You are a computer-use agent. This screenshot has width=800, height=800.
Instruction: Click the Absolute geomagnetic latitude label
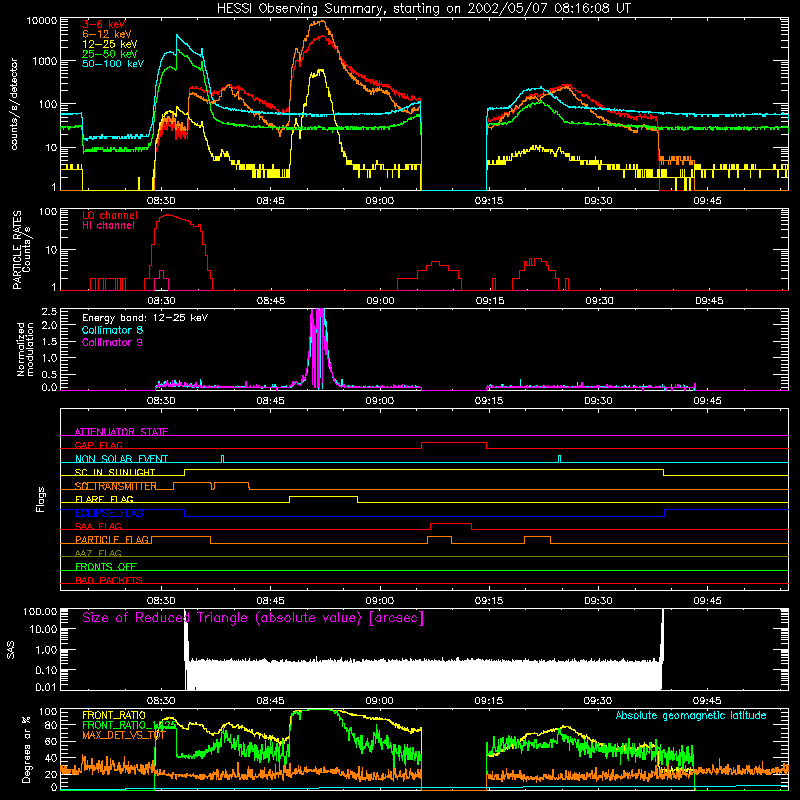pos(691,716)
